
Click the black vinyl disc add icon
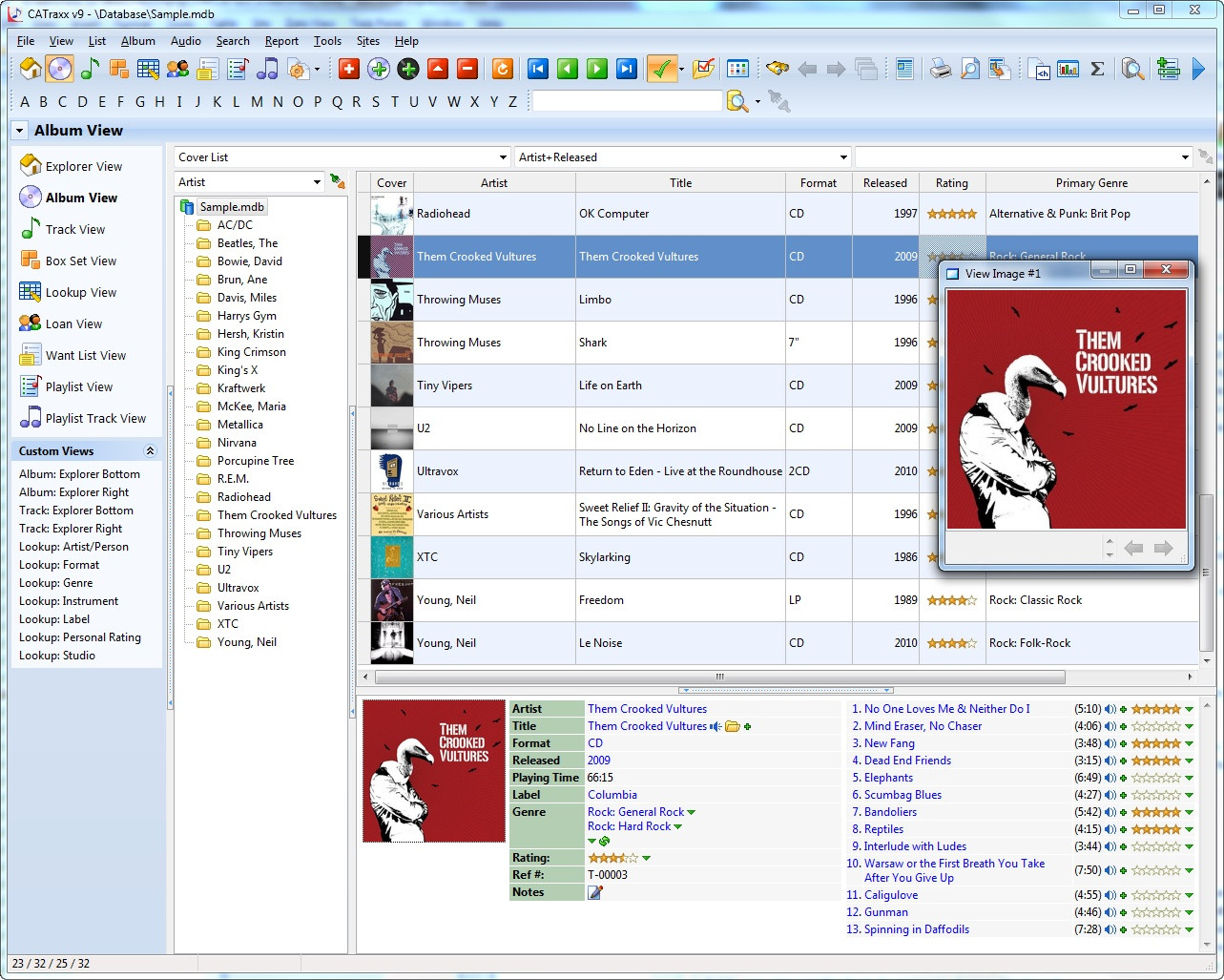[408, 69]
